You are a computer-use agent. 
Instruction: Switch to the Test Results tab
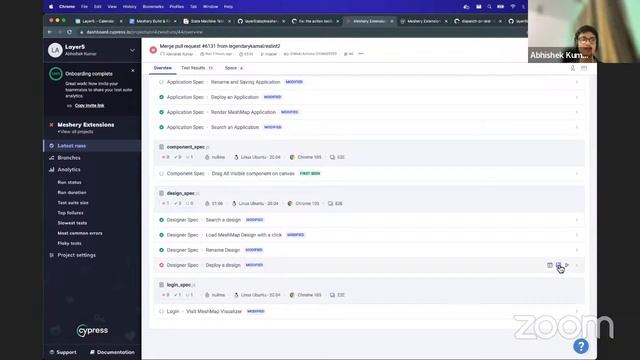click(197, 68)
